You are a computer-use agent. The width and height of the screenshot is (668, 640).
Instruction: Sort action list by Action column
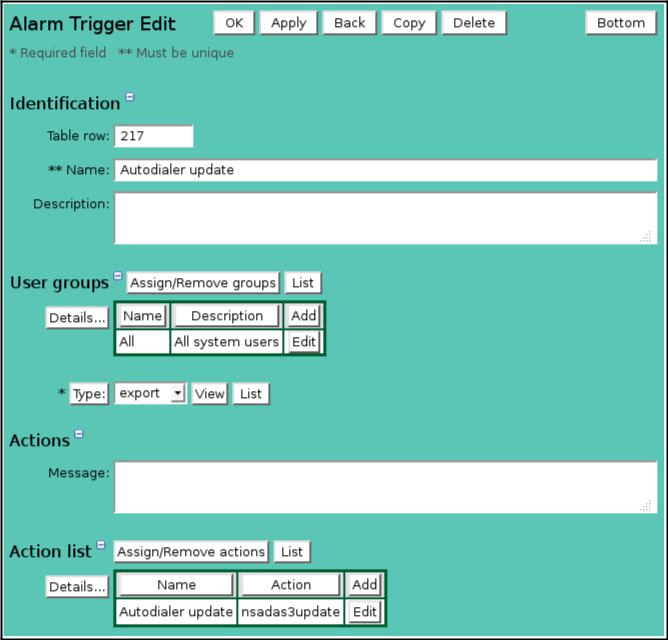291,585
